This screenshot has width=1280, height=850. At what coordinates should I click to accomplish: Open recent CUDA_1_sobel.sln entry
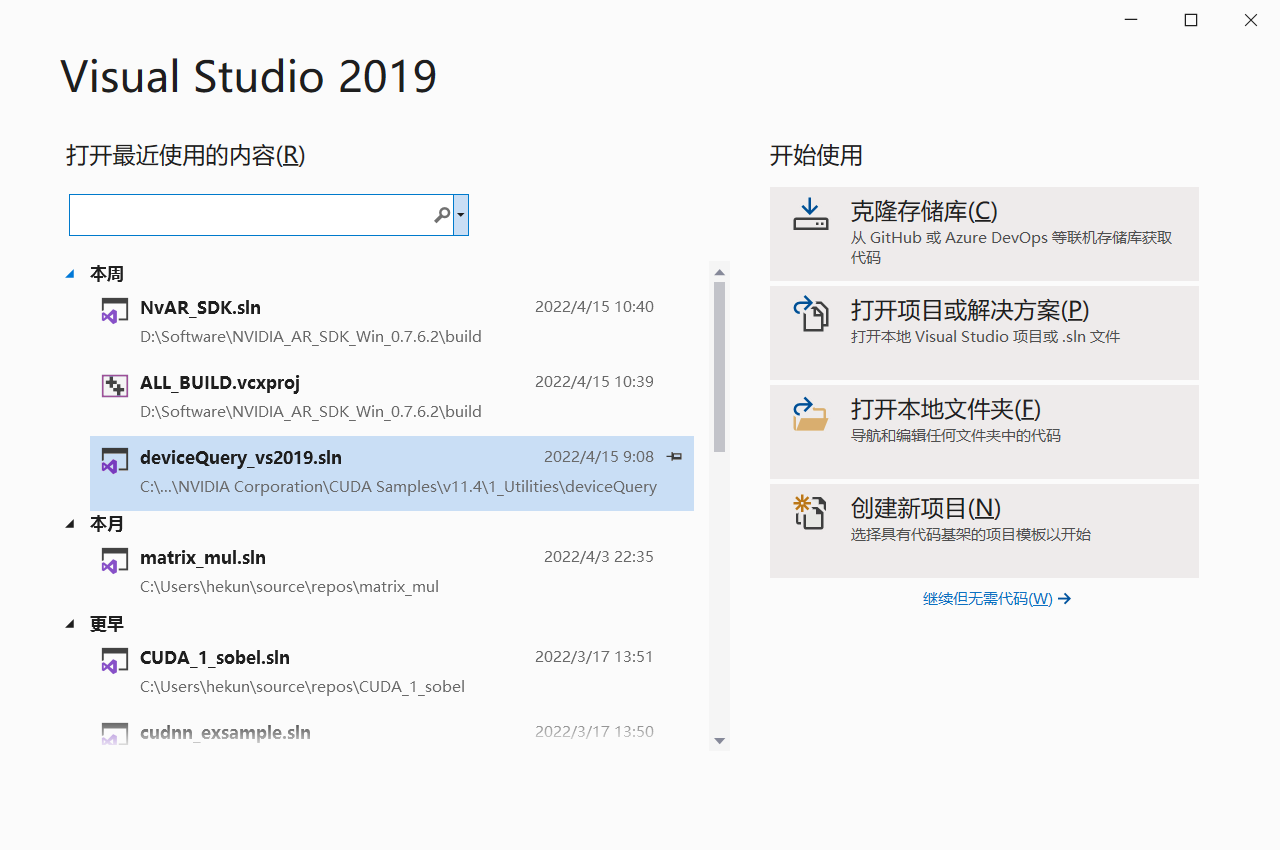pyautogui.click(x=392, y=673)
